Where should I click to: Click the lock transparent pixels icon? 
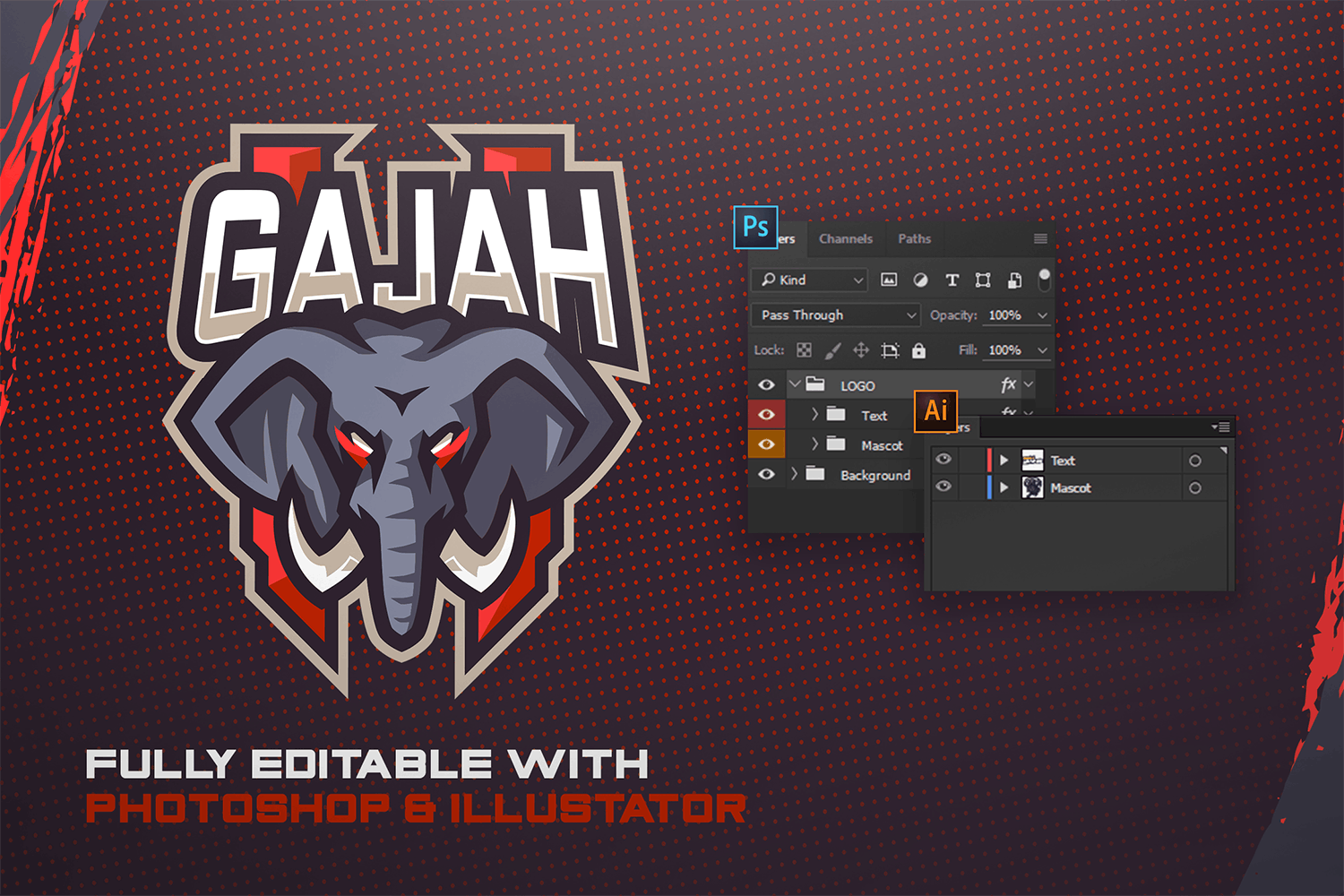[x=804, y=350]
